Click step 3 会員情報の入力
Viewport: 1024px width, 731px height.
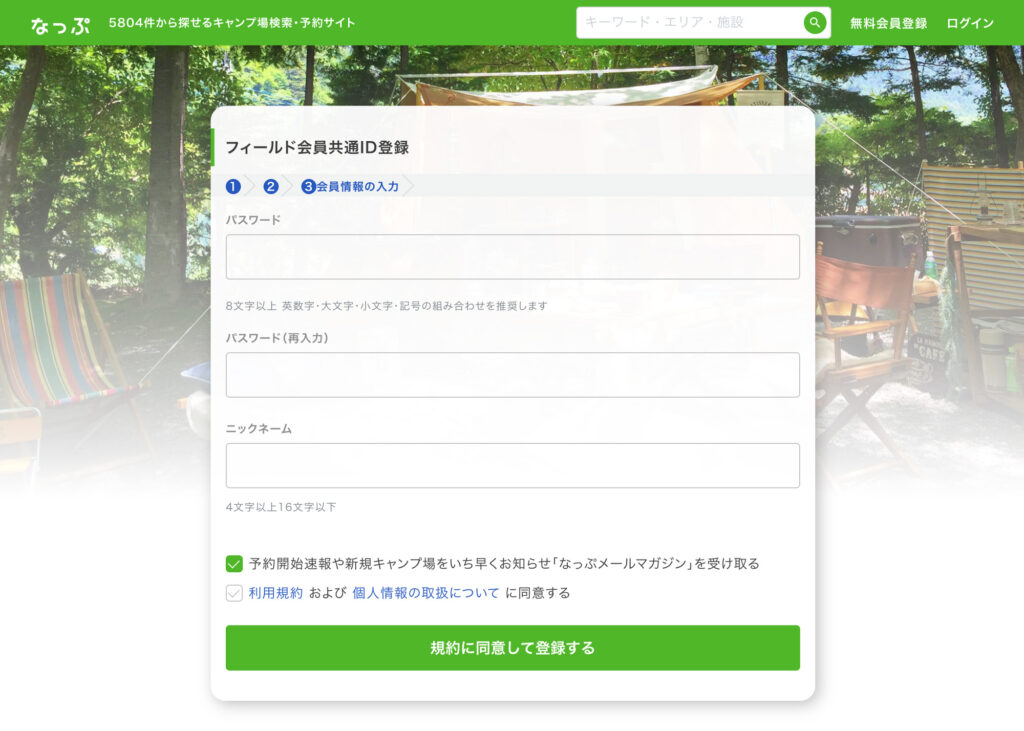pyautogui.click(x=350, y=186)
